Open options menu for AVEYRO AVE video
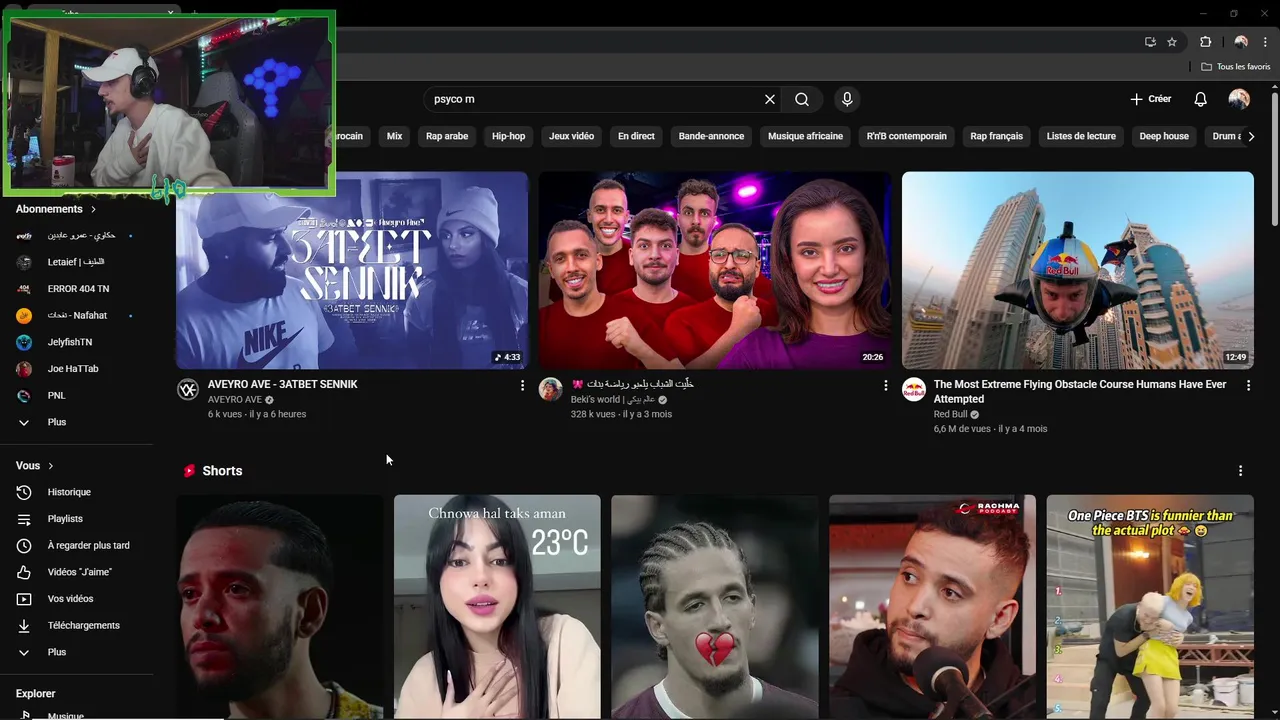The width and height of the screenshot is (1280, 720). tap(522, 385)
